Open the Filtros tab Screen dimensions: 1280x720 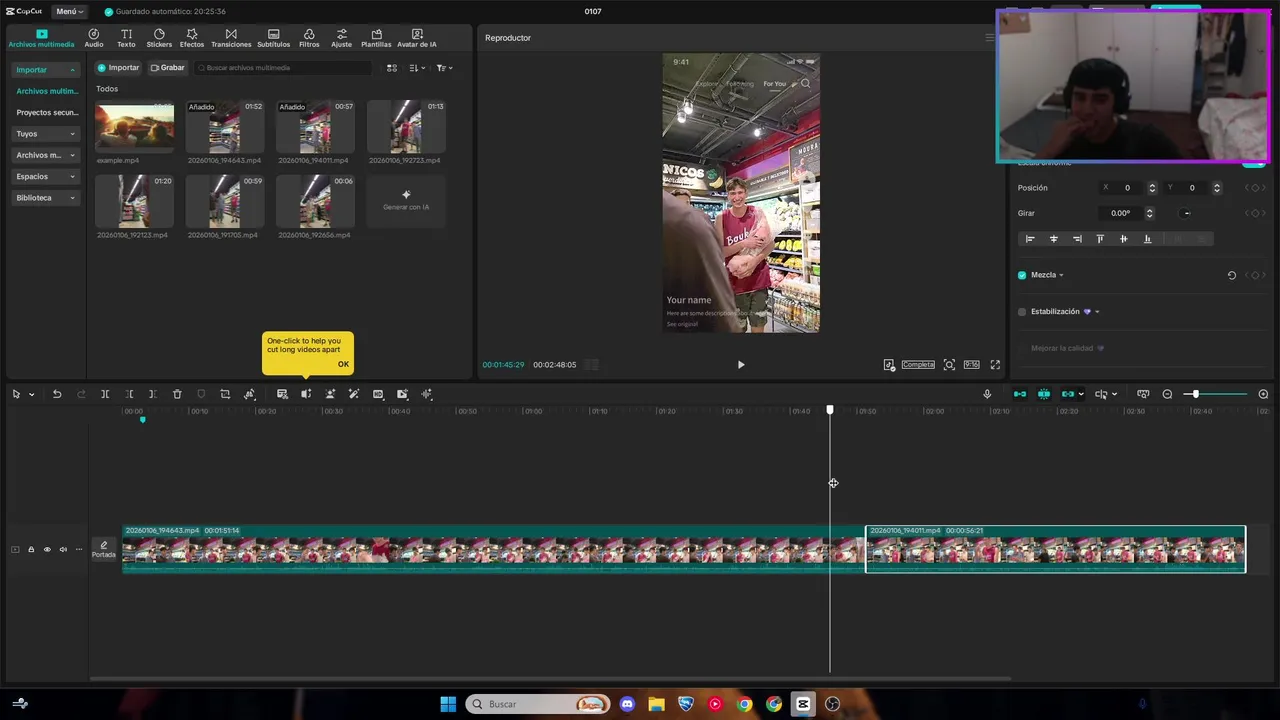tap(309, 38)
